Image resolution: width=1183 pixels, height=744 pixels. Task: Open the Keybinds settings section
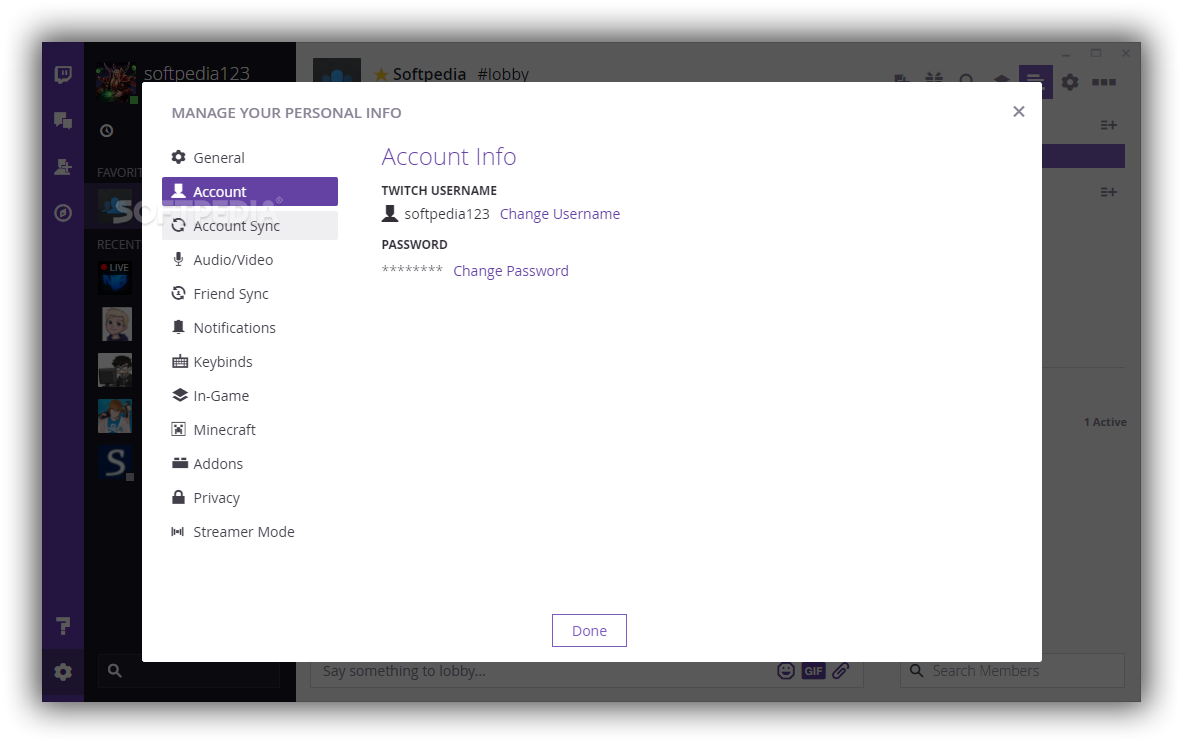tap(250, 361)
